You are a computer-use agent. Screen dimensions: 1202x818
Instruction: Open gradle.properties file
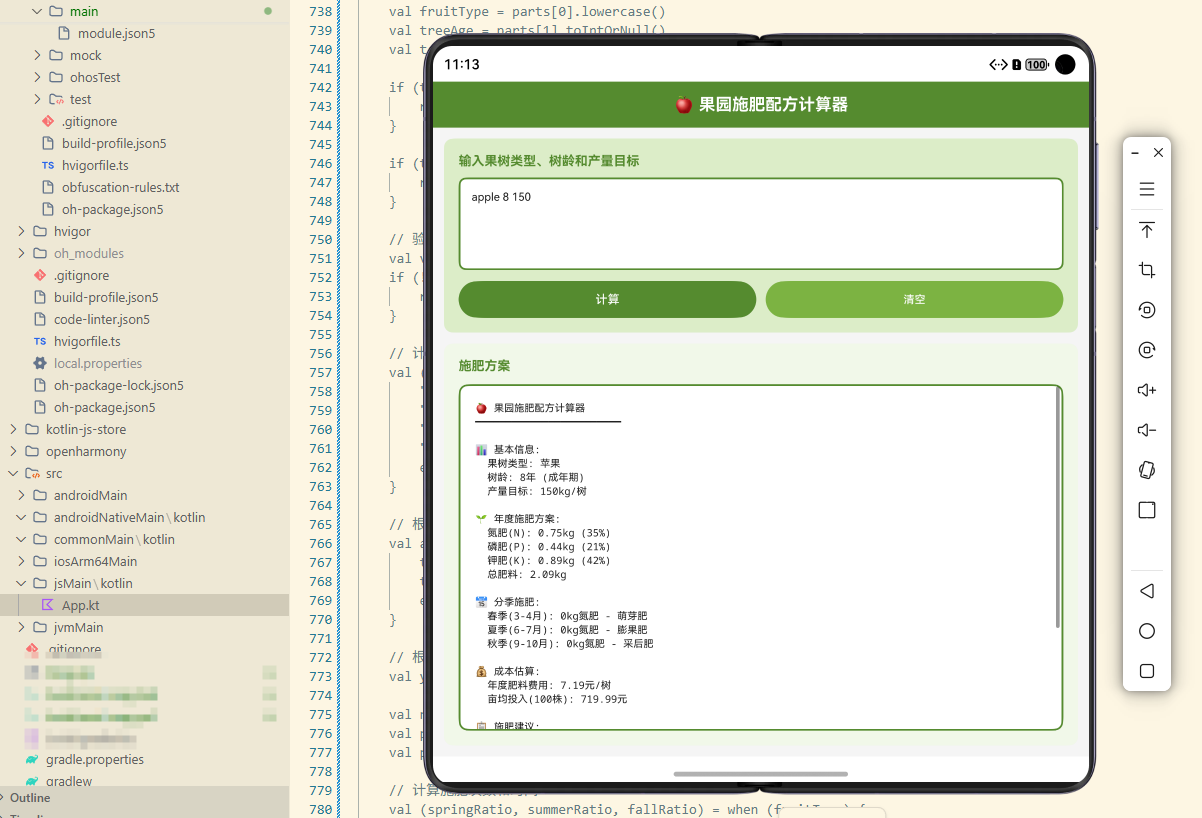(x=95, y=759)
